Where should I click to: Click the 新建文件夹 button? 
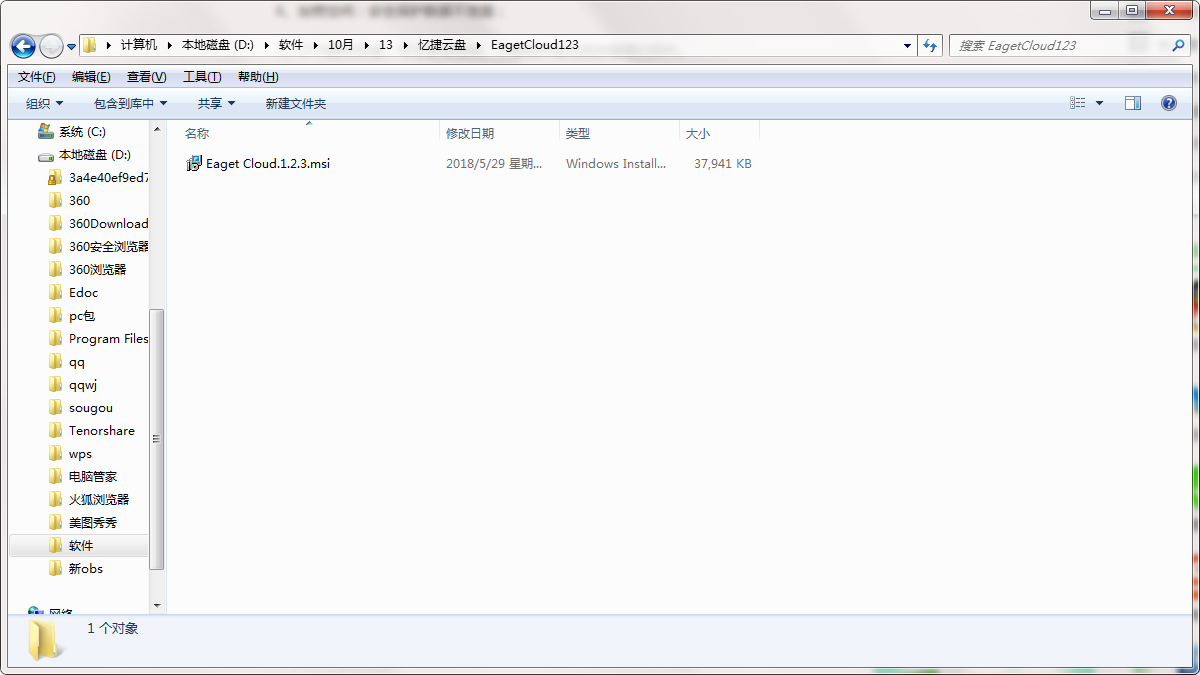click(296, 103)
